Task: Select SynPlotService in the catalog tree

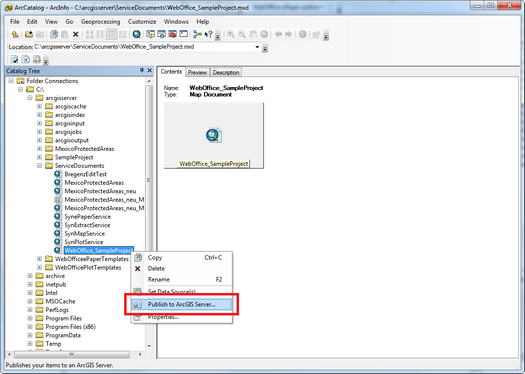Action: [x=84, y=242]
